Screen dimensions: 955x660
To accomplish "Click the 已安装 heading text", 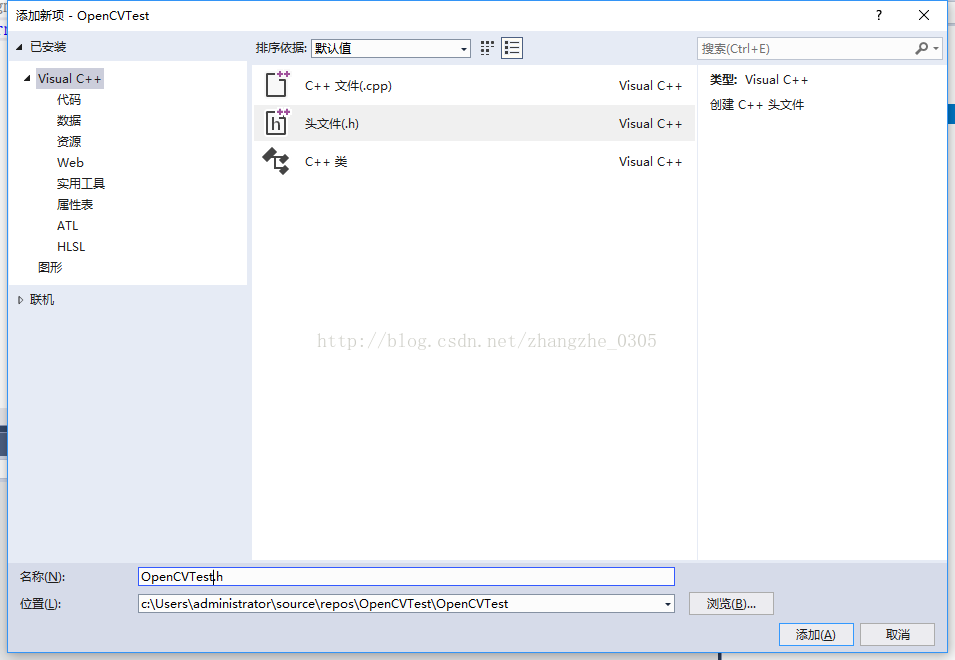I will tap(48, 47).
